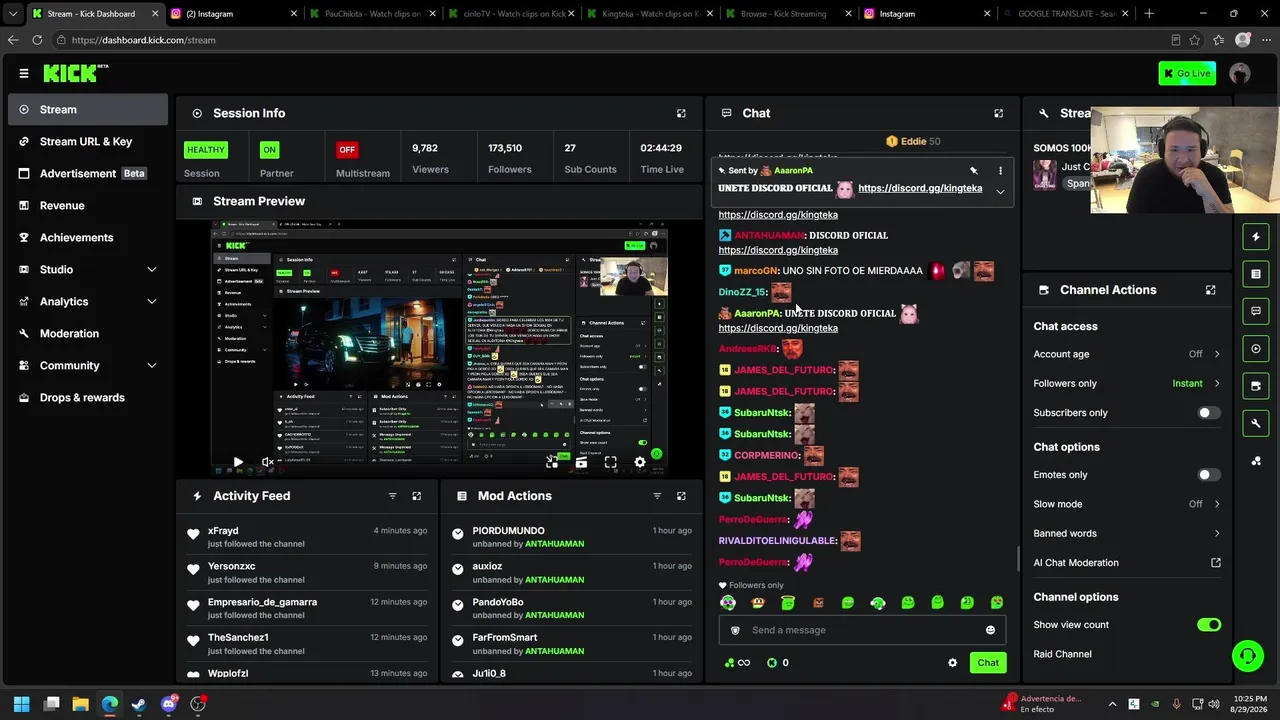1280x720 pixels.
Task: Click the Windows Start button
Action: (x=22, y=704)
